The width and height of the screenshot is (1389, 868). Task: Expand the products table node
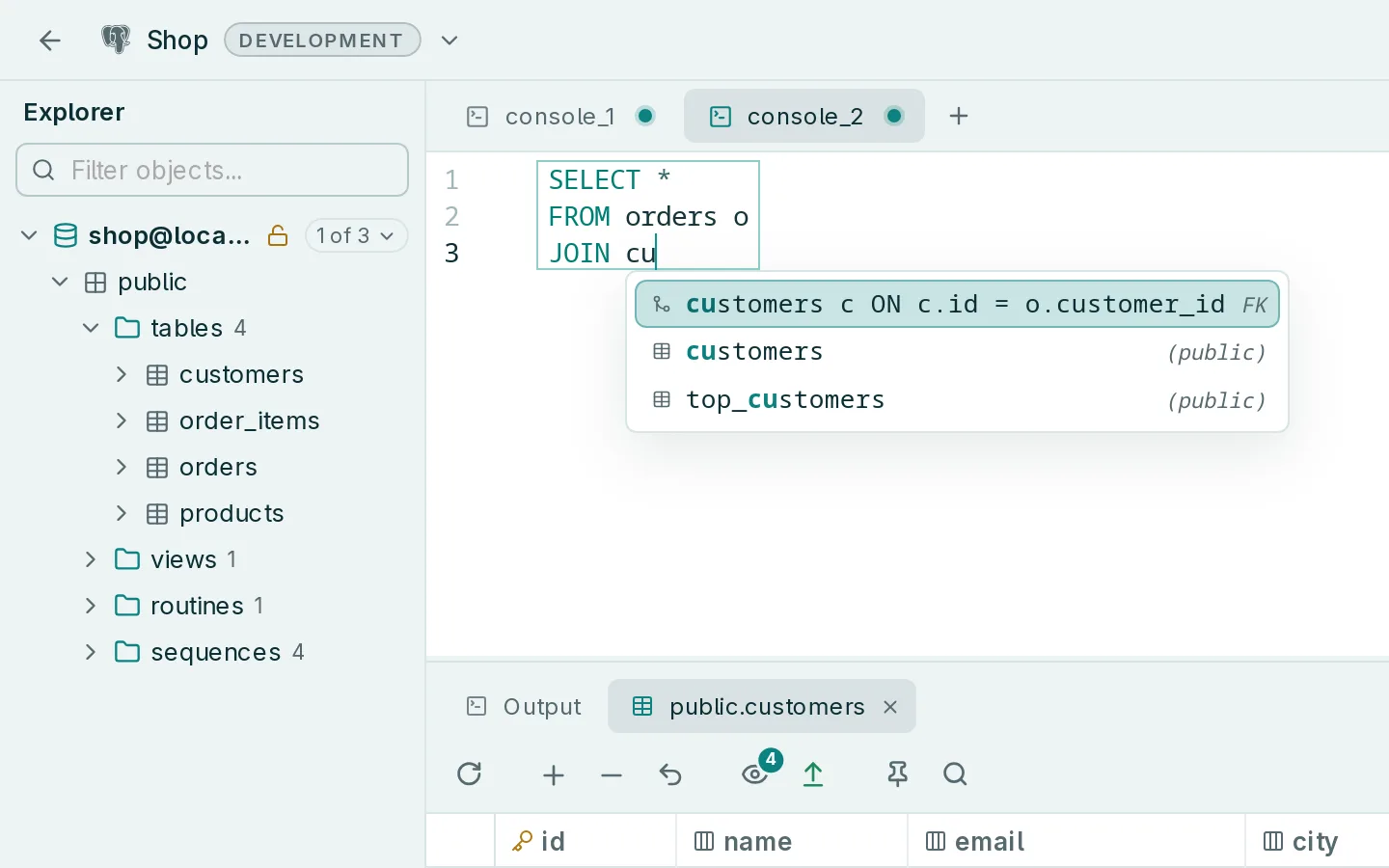coord(122,513)
